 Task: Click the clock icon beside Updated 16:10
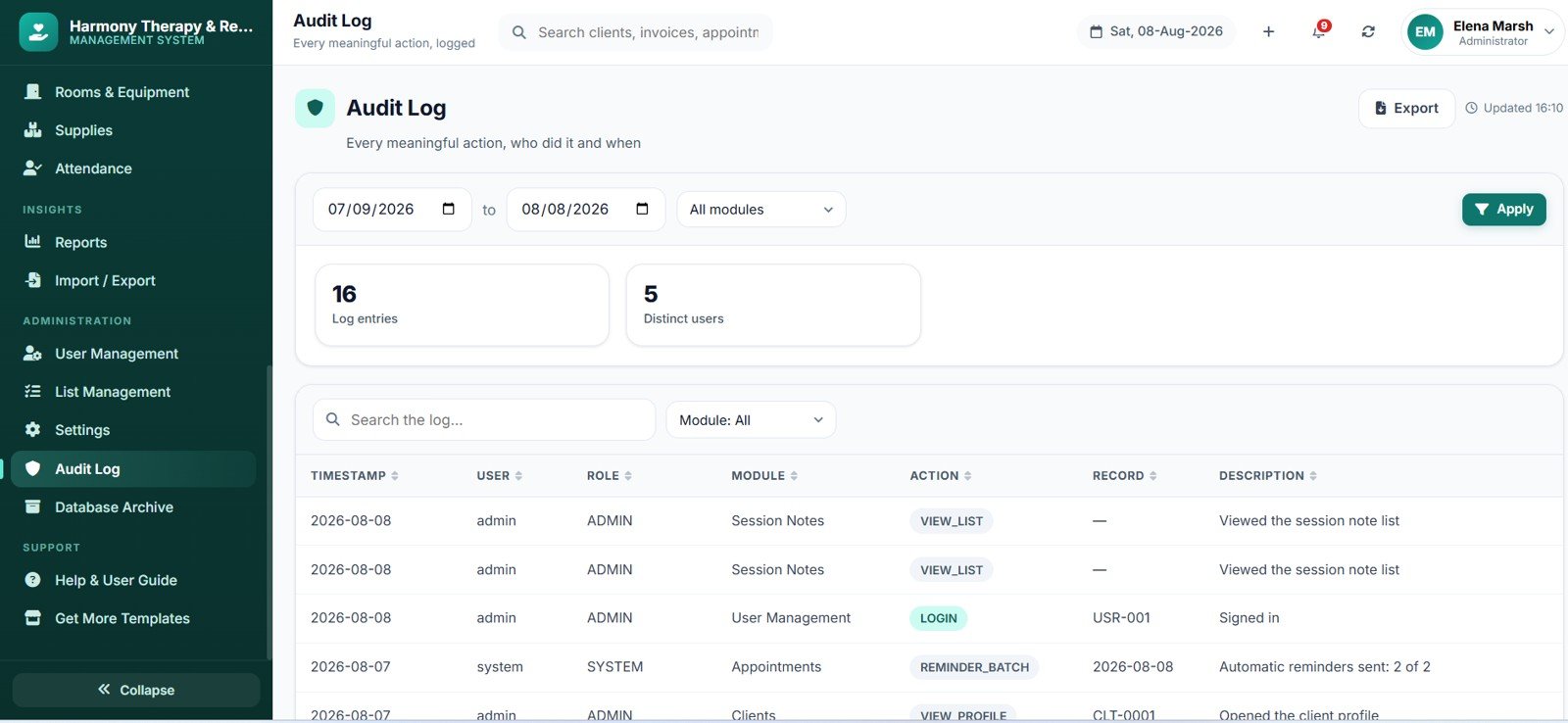pyautogui.click(x=1471, y=108)
